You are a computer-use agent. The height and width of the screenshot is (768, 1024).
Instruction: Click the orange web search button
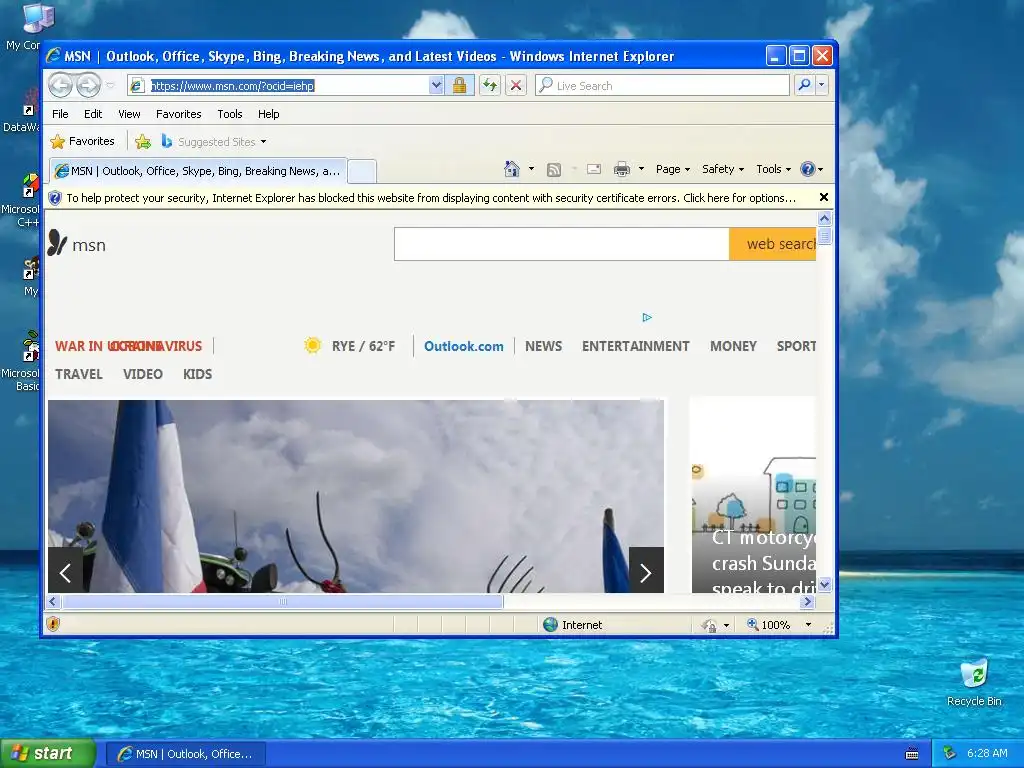pos(773,244)
